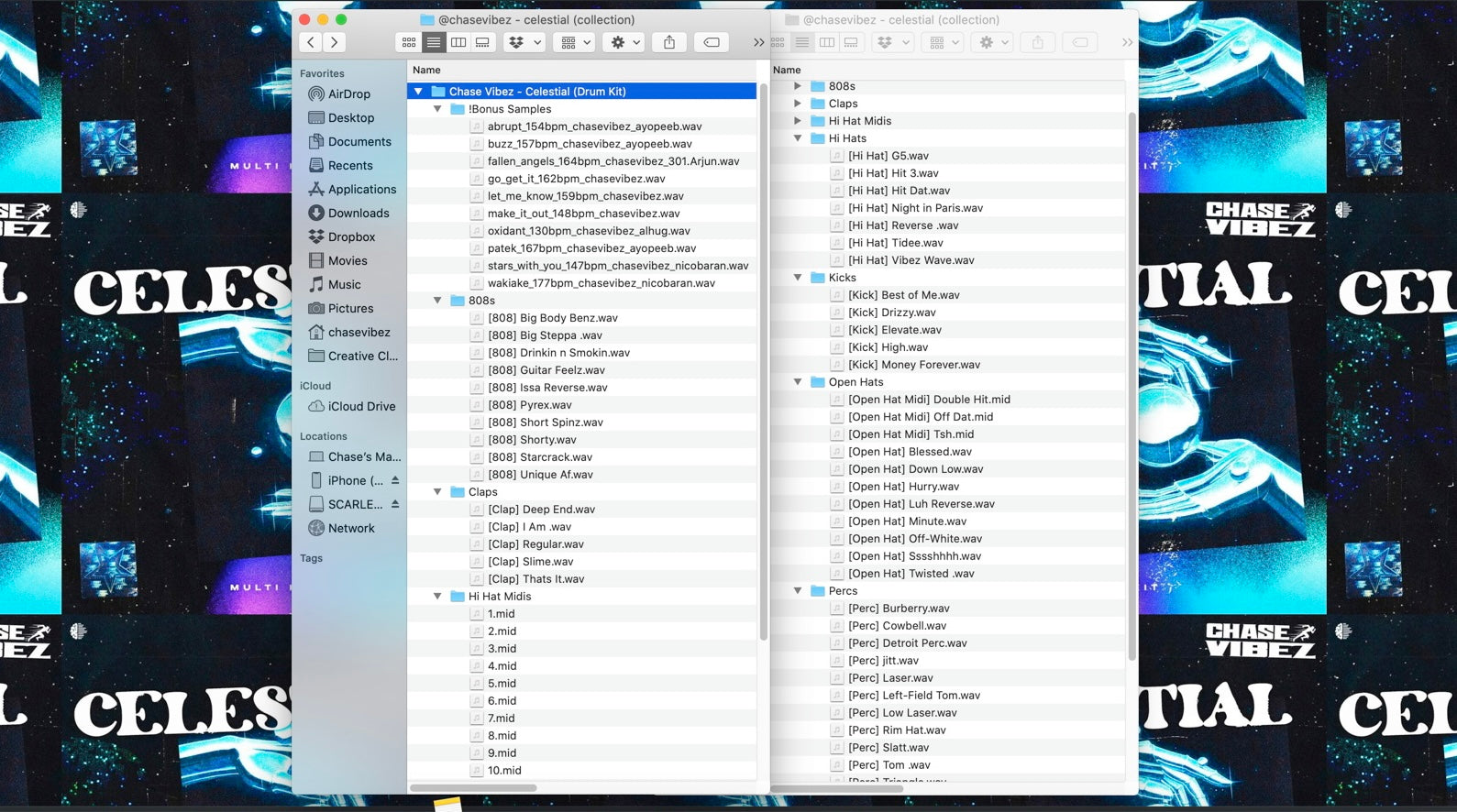Open Downloads in the sidebar
Viewport: 1457px width, 812px height.
coord(358,213)
